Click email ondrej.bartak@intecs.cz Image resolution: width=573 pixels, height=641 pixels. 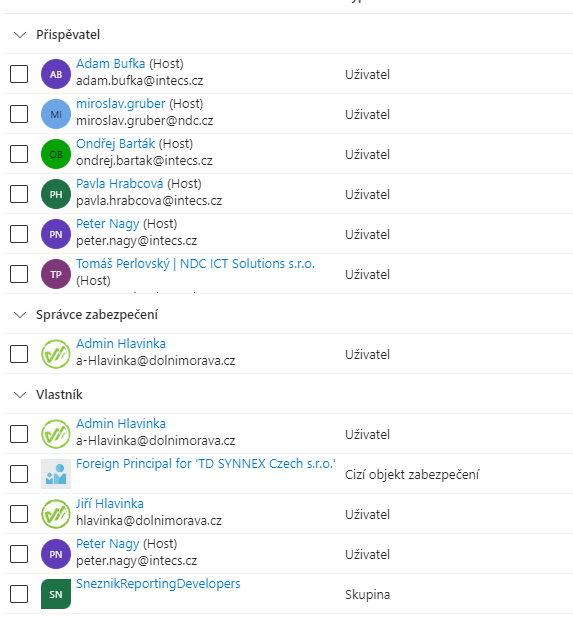(144, 161)
